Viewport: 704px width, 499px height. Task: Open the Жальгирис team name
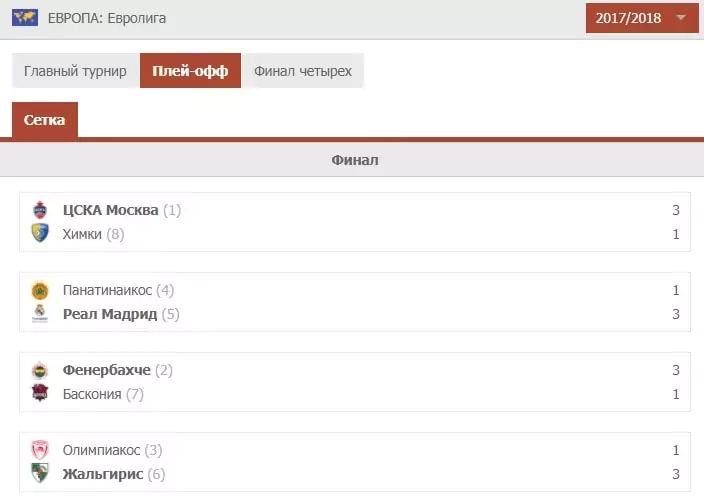[x=103, y=474]
